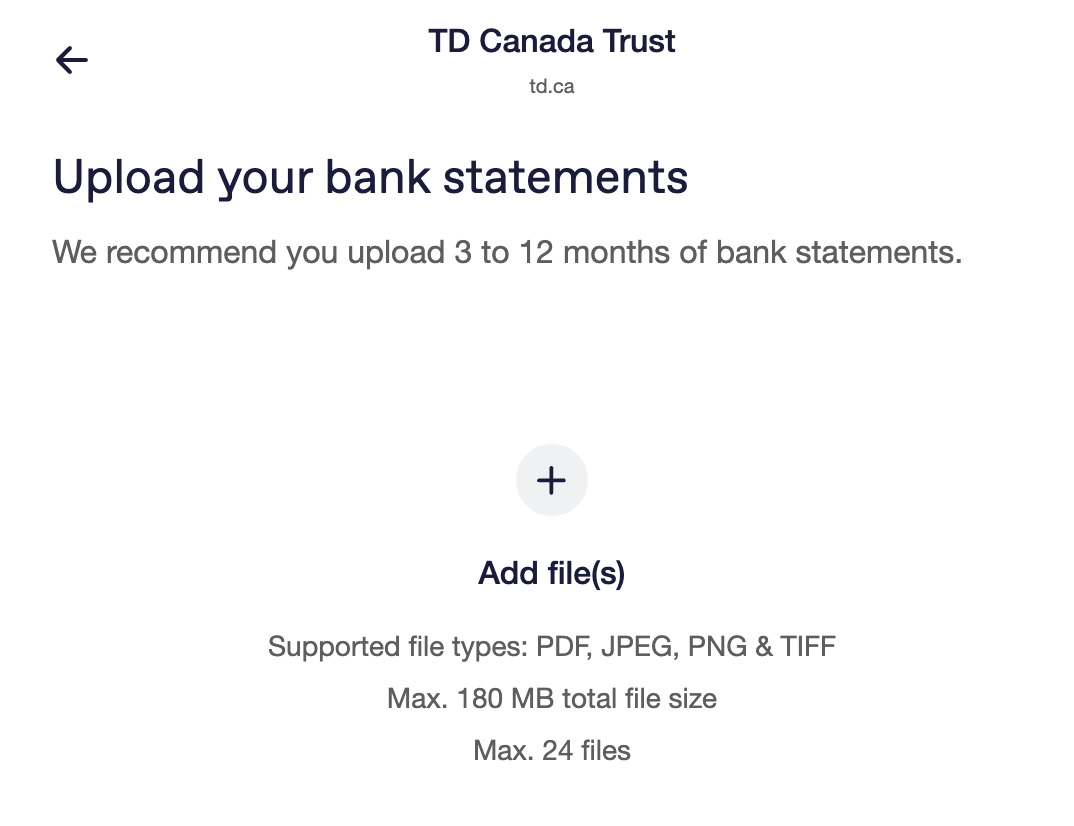Click the upload drop area around the plus
Image resolution: width=1074 pixels, height=826 pixels.
pos(551,480)
